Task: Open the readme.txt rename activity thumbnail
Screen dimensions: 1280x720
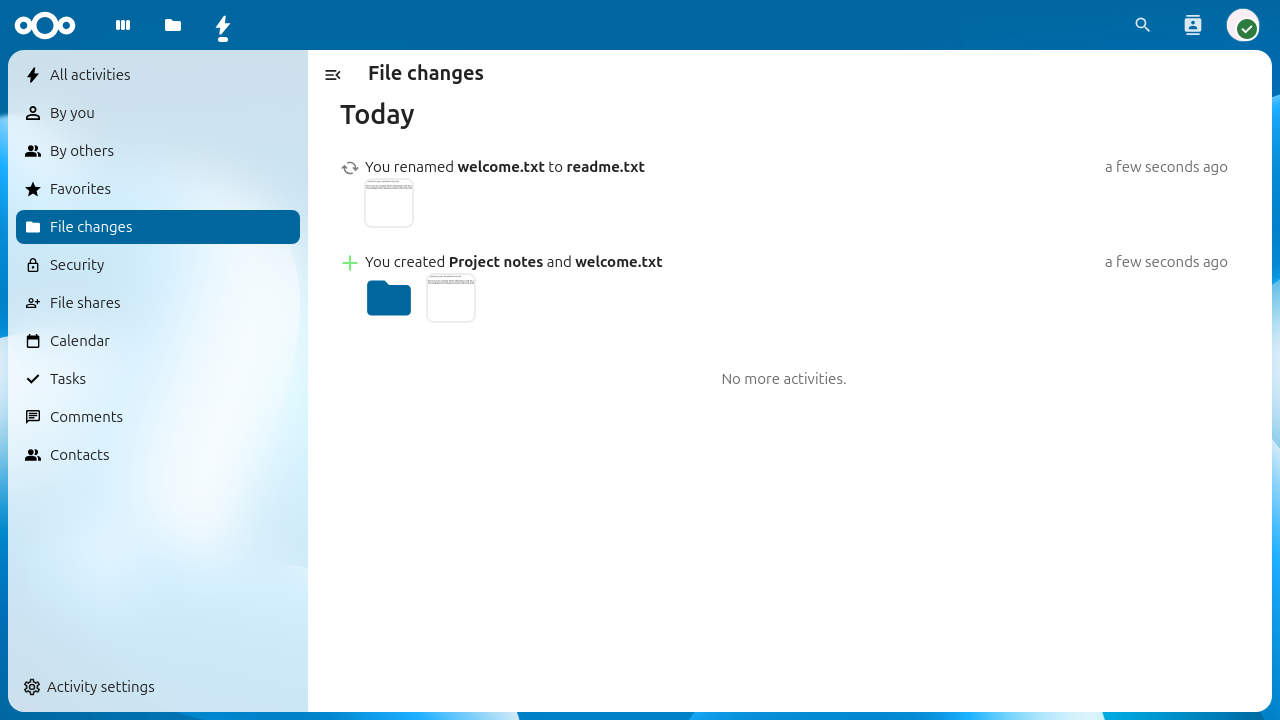Action: 388,203
